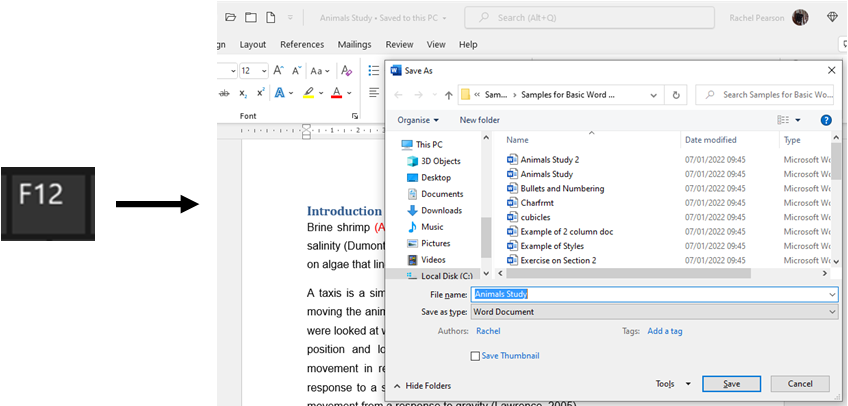Expand the Save as type dropdown
The height and width of the screenshot is (406, 848).
click(654, 312)
